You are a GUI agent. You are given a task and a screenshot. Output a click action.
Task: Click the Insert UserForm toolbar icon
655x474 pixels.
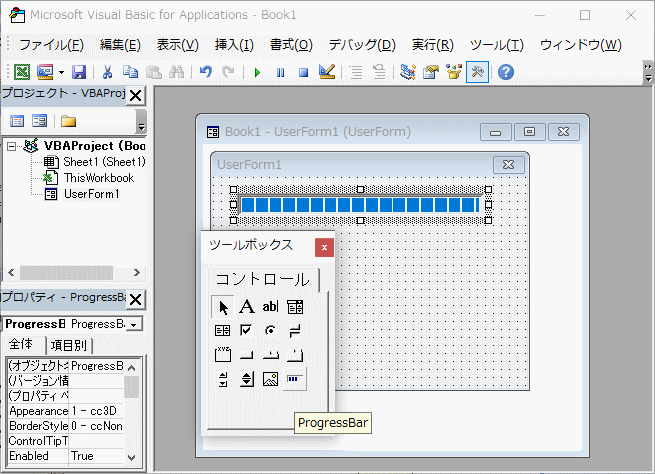(45, 72)
